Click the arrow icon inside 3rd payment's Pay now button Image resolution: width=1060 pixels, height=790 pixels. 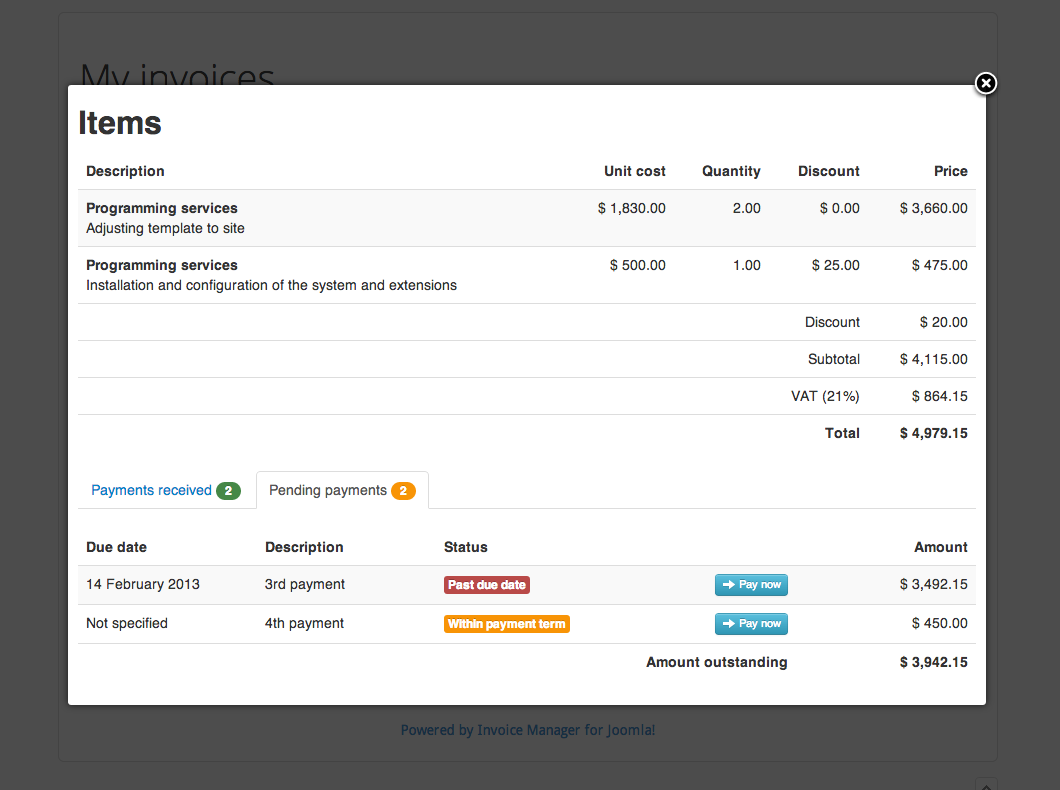pyautogui.click(x=727, y=584)
